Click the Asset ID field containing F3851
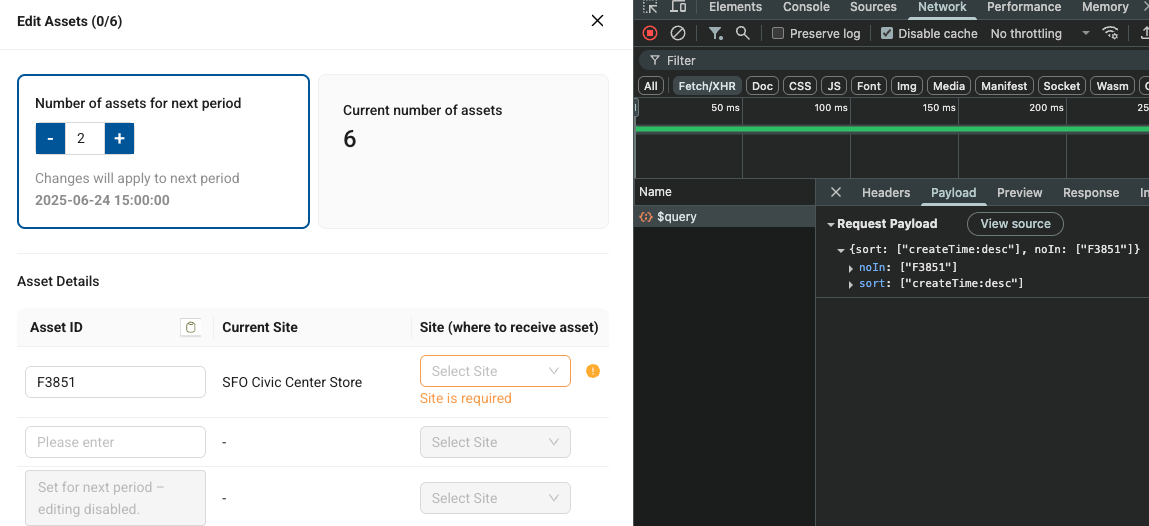The height and width of the screenshot is (526, 1149). tap(116, 382)
